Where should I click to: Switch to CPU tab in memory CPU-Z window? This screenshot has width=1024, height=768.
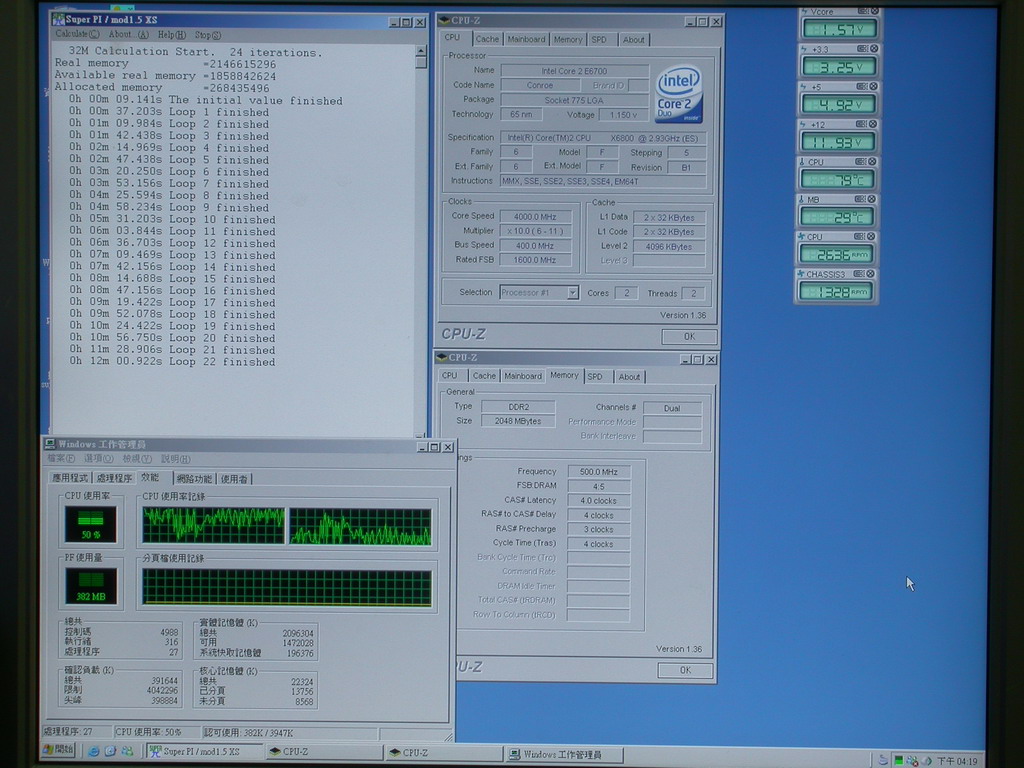[449, 376]
